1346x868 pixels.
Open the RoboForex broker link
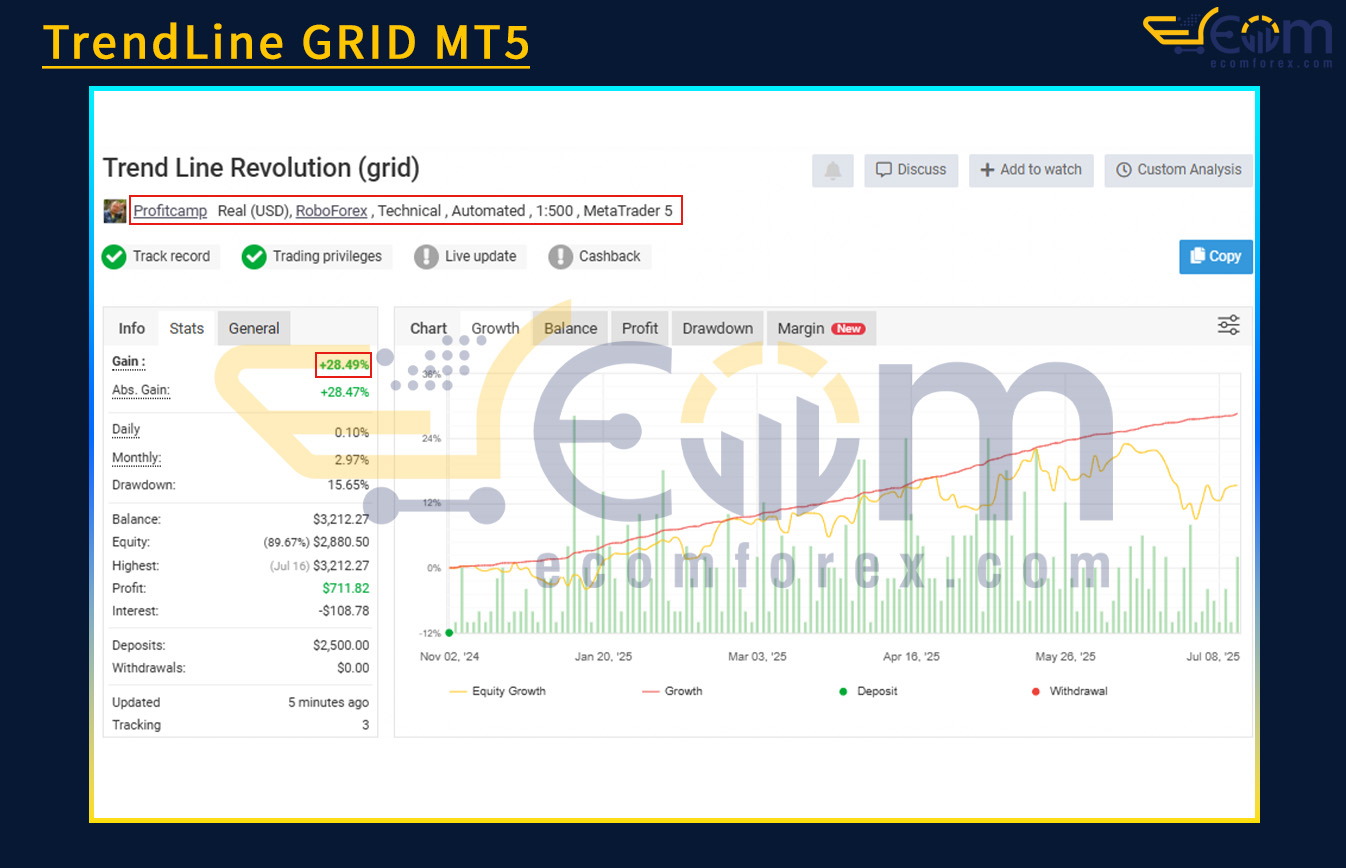(x=331, y=211)
